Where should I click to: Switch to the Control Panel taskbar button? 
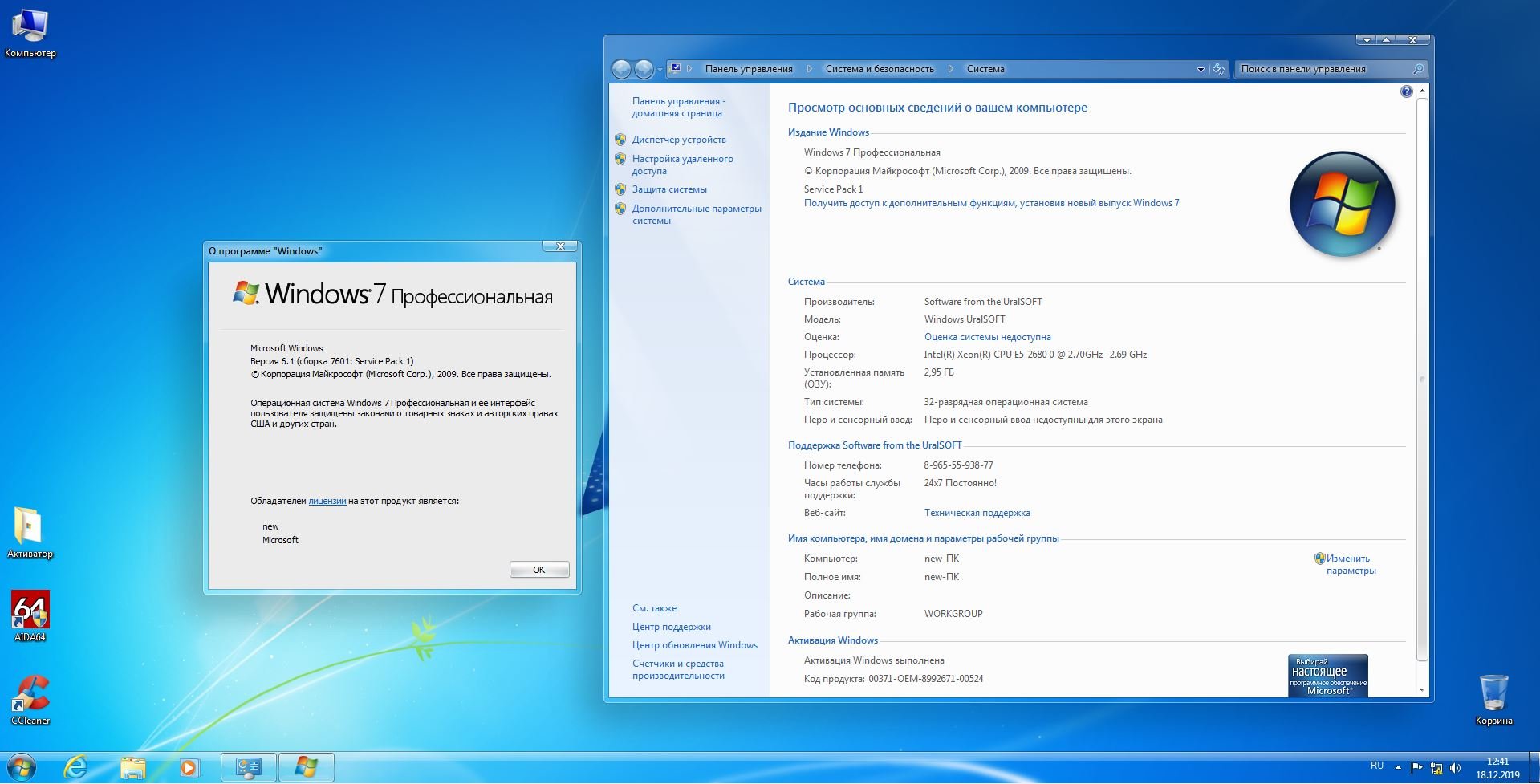click(249, 768)
